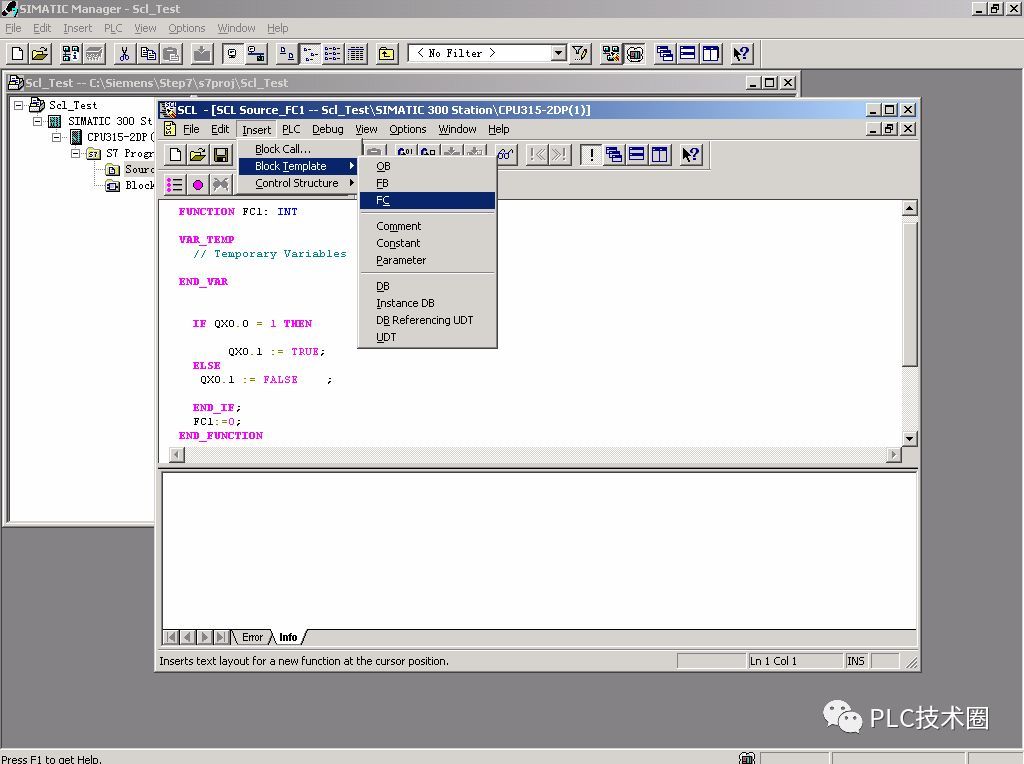The width and height of the screenshot is (1024, 764).
Task: Toggle Online view icon in Manager toolbar
Action: coord(255,54)
